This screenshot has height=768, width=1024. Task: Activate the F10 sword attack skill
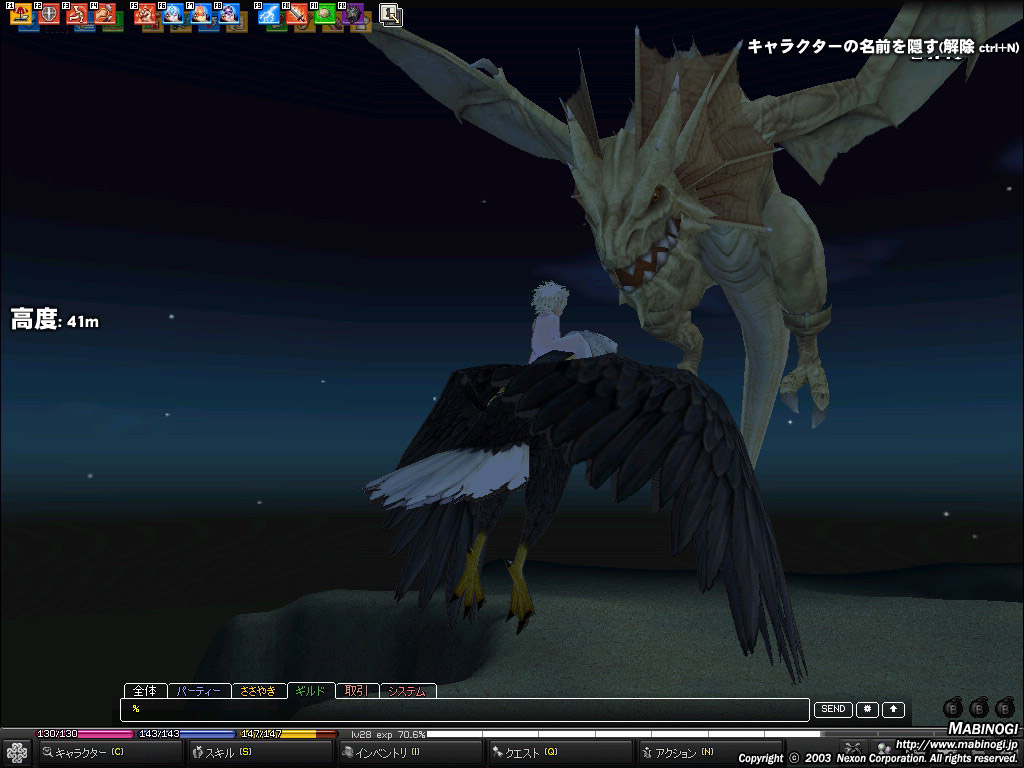tap(297, 14)
